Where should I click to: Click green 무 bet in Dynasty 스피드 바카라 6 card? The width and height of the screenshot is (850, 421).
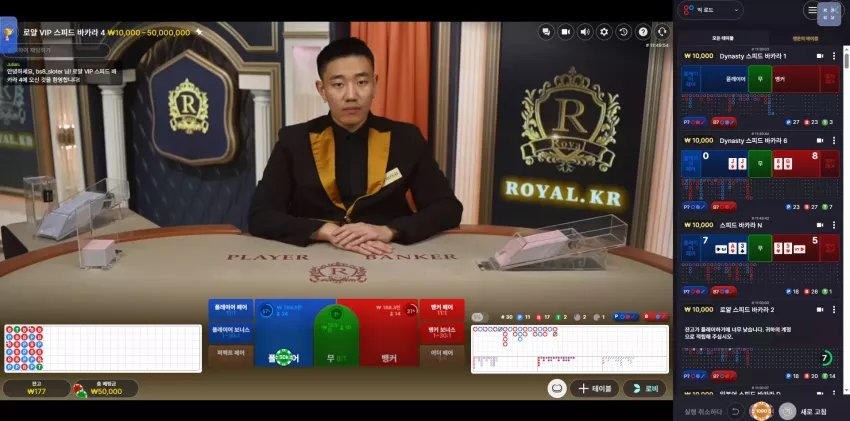760,164
